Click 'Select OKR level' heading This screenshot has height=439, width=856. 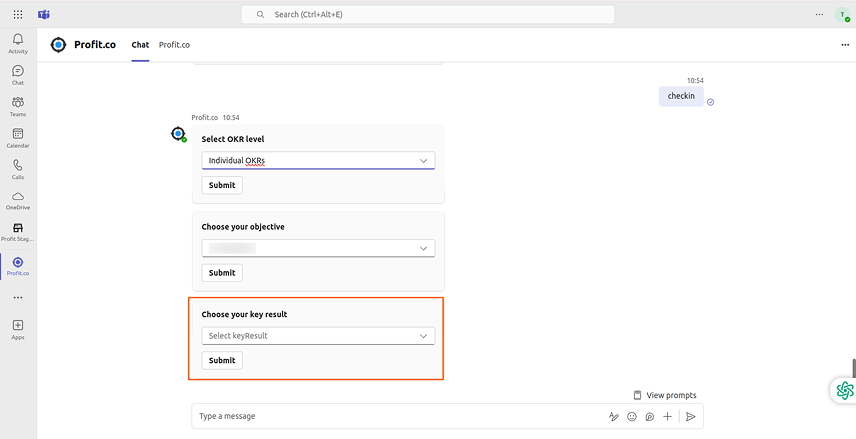[233, 139]
